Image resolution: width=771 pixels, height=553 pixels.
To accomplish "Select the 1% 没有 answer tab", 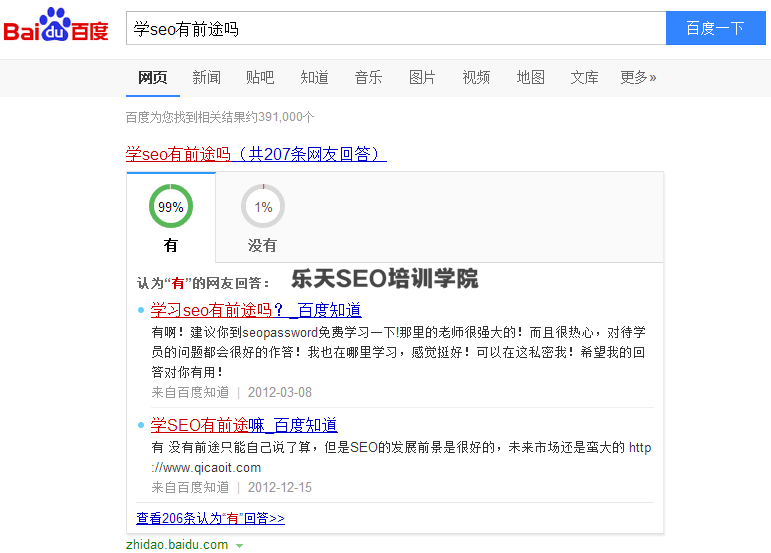I will point(263,218).
